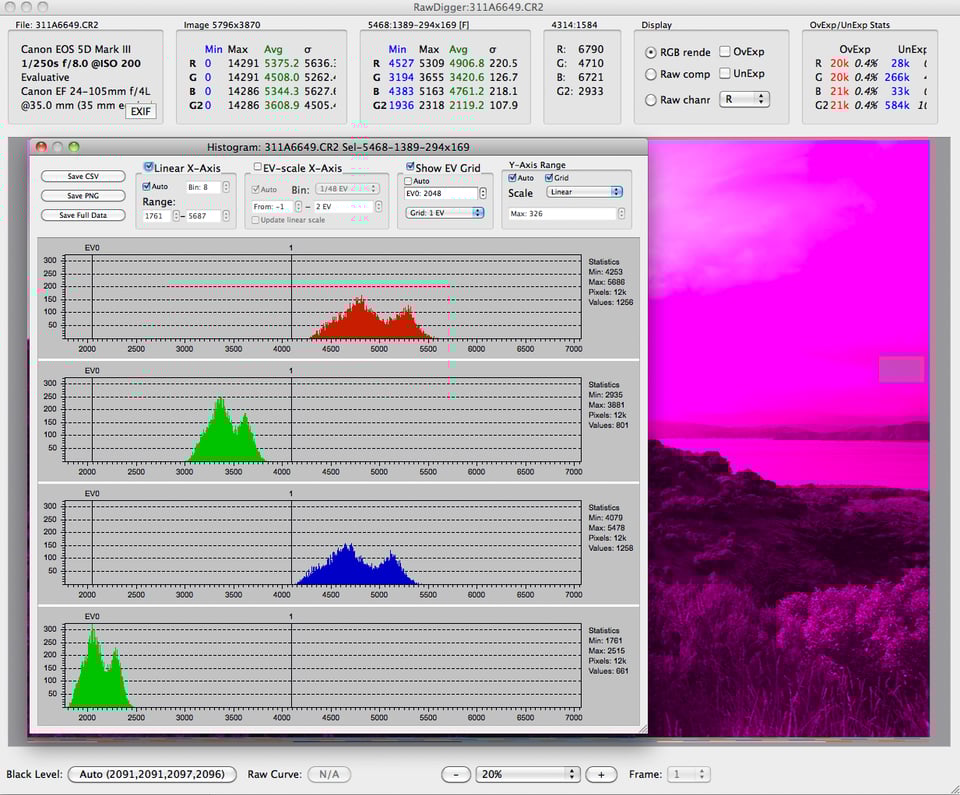Click the EV0: 2048 input field

coord(440,194)
